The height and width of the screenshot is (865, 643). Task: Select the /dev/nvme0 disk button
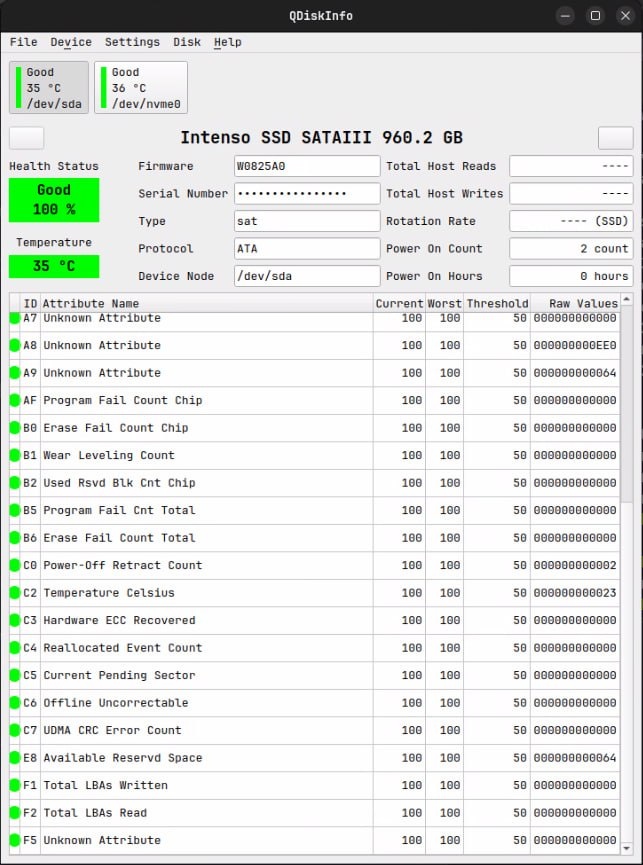point(141,87)
